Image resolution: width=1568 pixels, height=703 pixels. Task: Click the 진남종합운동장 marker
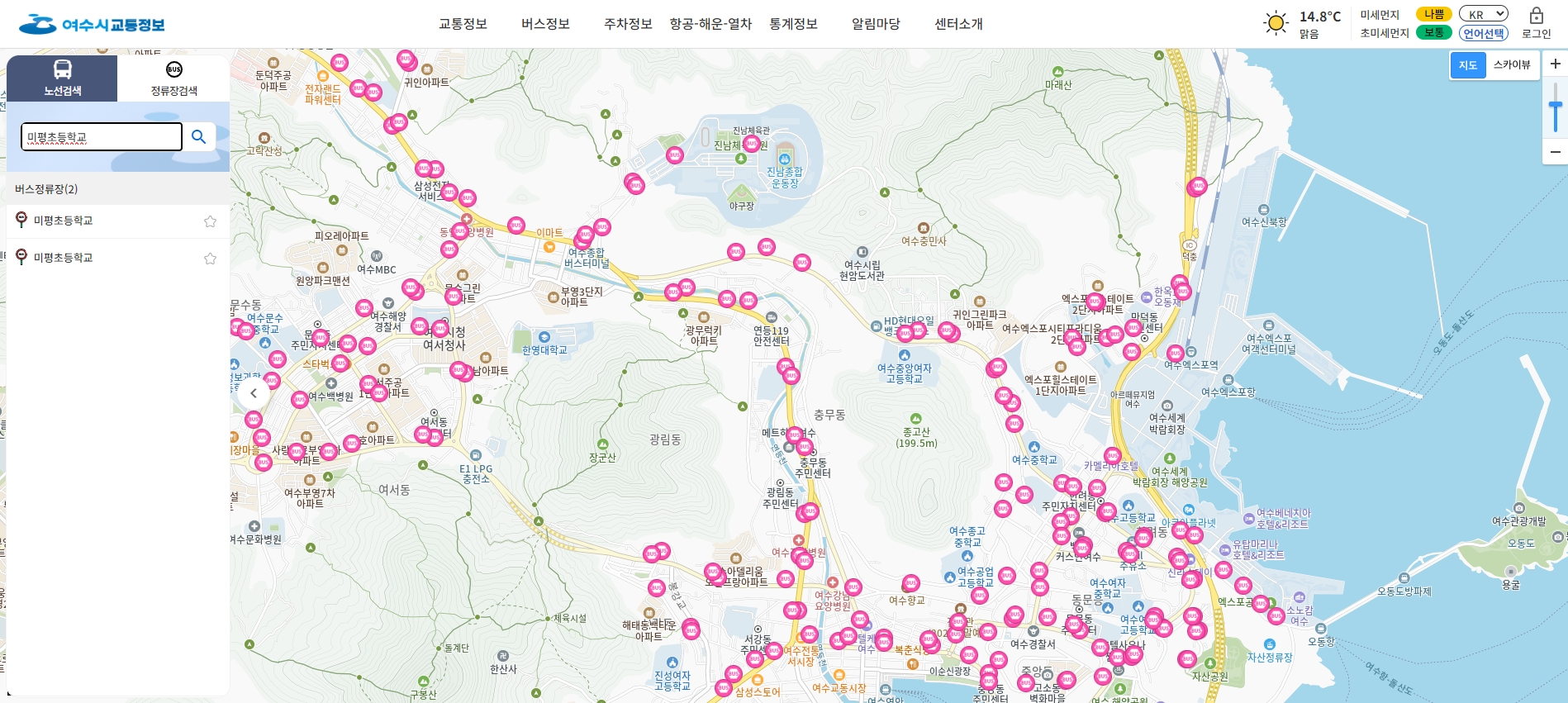coord(785,159)
